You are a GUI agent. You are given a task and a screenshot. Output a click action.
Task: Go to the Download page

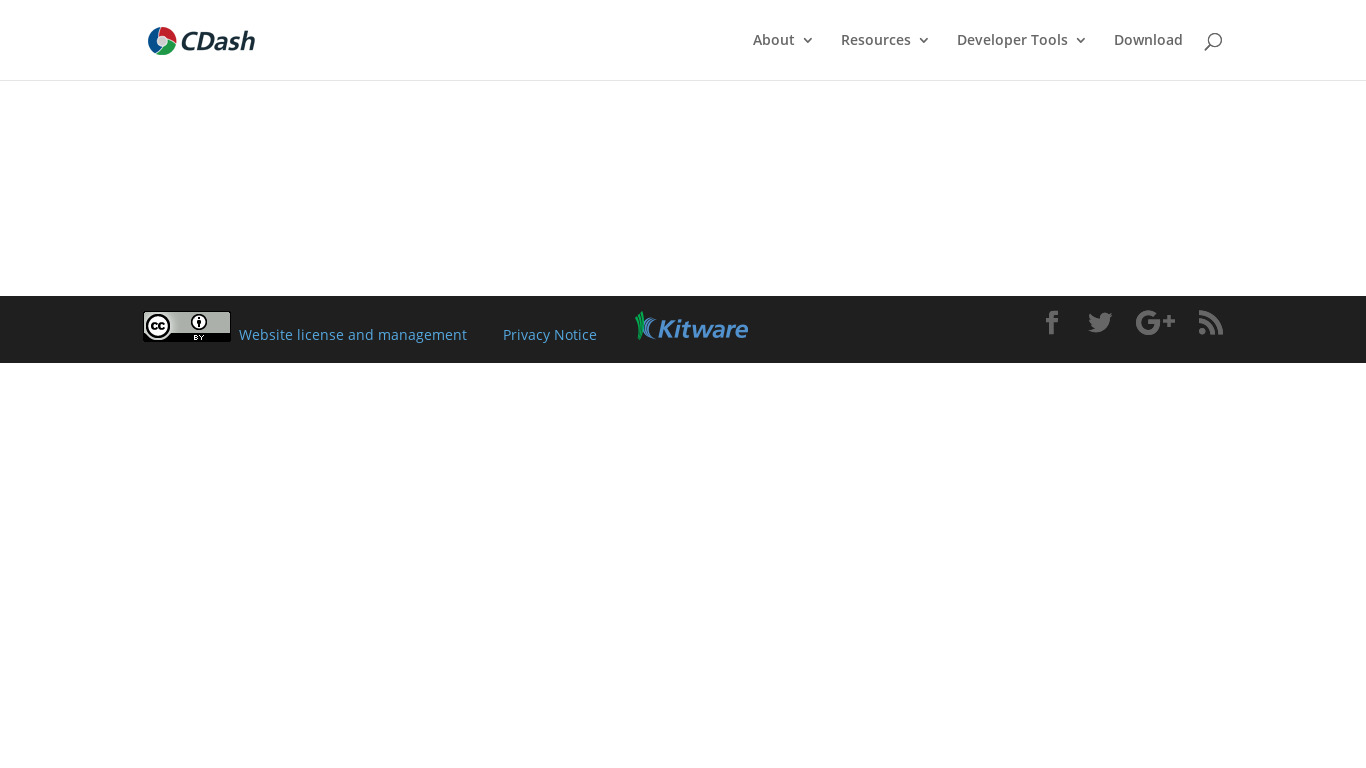pos(1148,40)
